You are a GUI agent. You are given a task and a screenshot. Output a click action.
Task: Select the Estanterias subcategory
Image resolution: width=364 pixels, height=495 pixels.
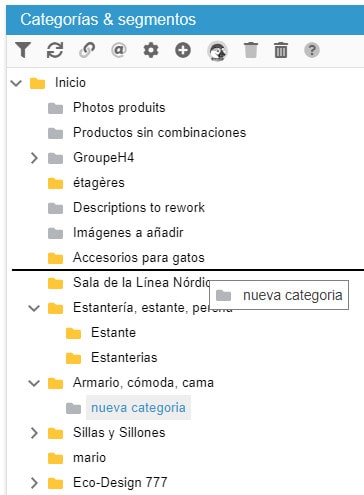pos(124,358)
